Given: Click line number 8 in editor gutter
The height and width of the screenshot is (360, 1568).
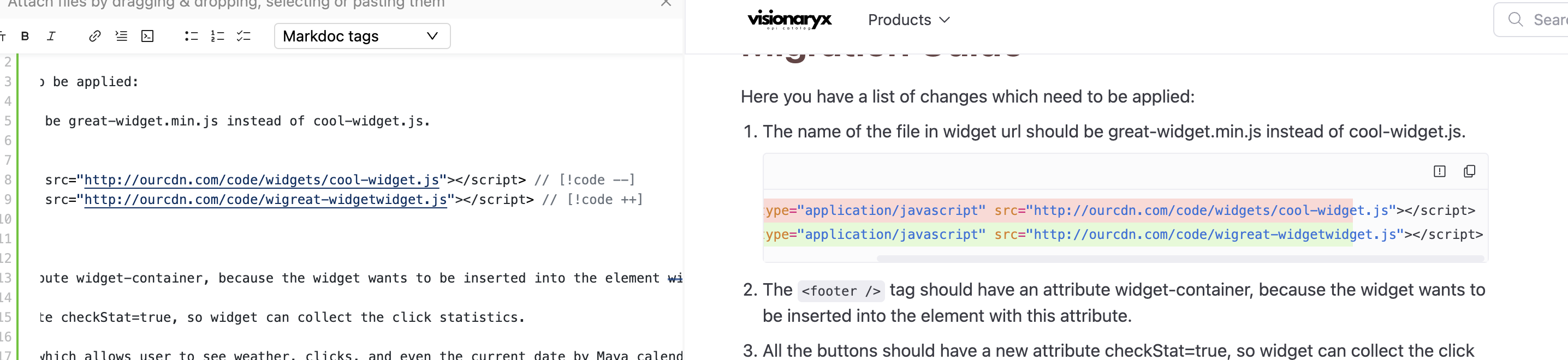Looking at the screenshot, I should (x=8, y=180).
